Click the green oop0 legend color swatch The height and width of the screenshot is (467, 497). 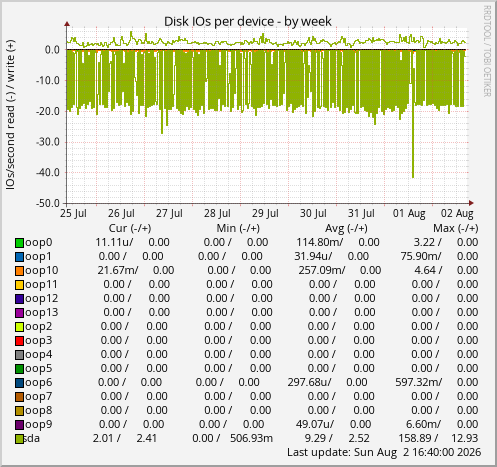tap(19, 243)
